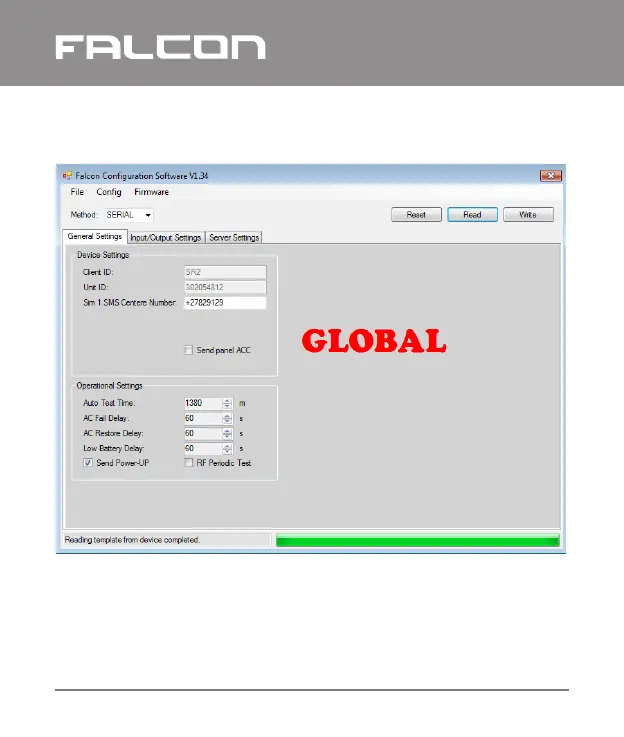Image resolution: width=624 pixels, height=737 pixels.
Task: Click the 'Method:' label
Action: coord(84,215)
